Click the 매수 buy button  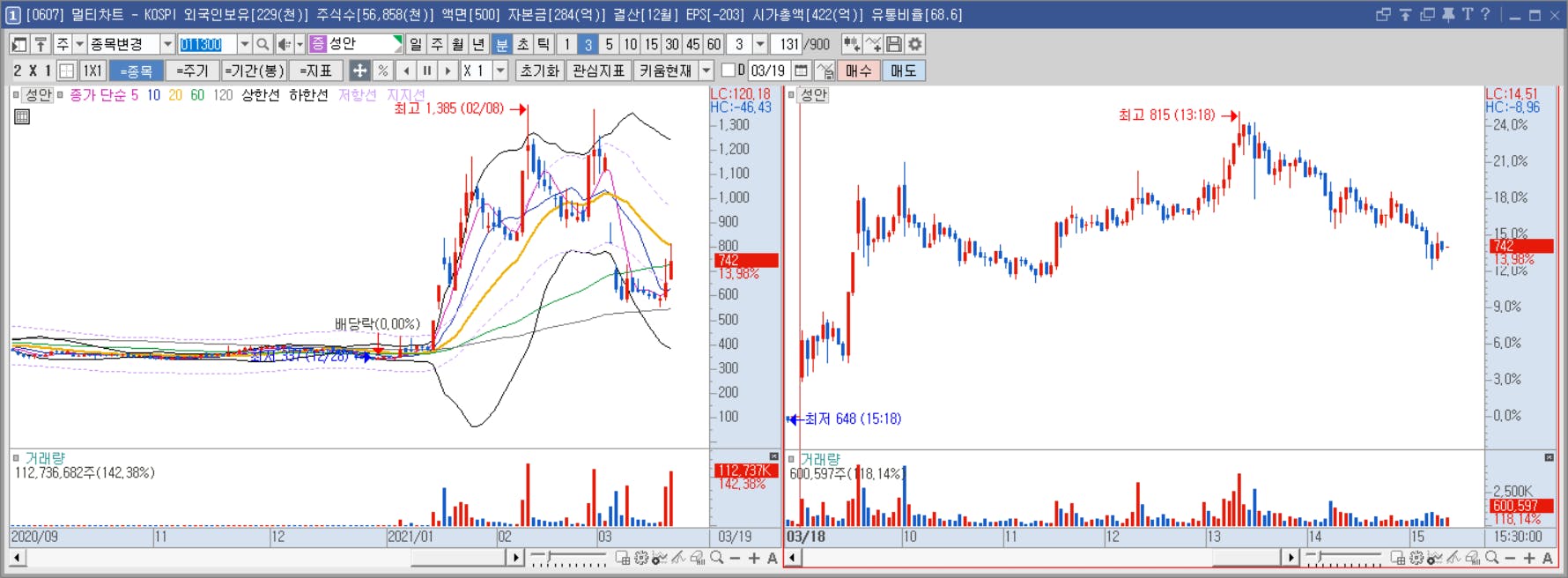(x=858, y=70)
